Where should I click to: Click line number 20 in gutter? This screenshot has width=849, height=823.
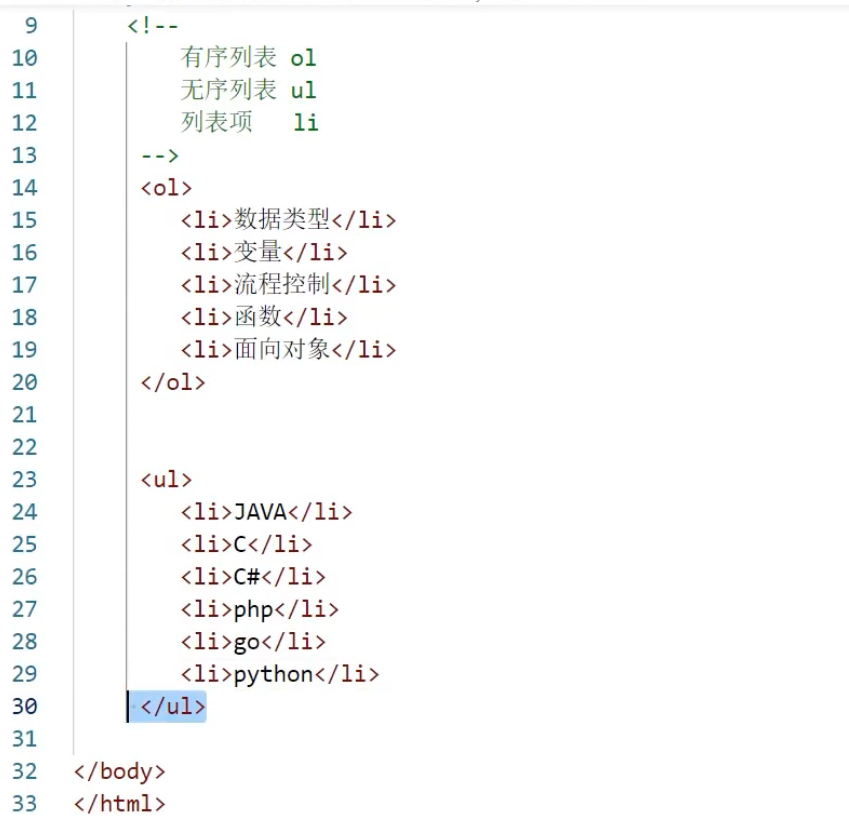[x=25, y=382]
